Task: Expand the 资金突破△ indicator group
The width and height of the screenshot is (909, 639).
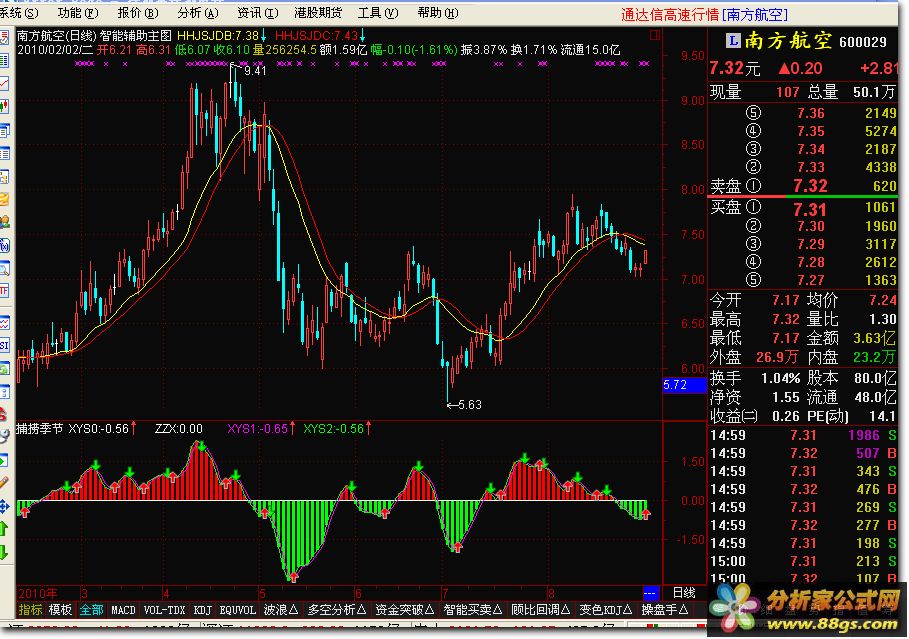Action: (404, 609)
